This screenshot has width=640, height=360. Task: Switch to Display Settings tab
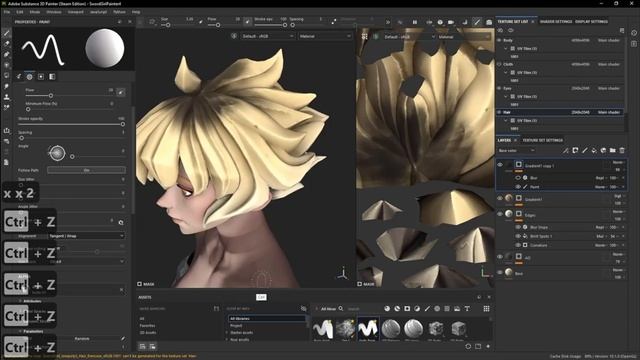pos(591,22)
